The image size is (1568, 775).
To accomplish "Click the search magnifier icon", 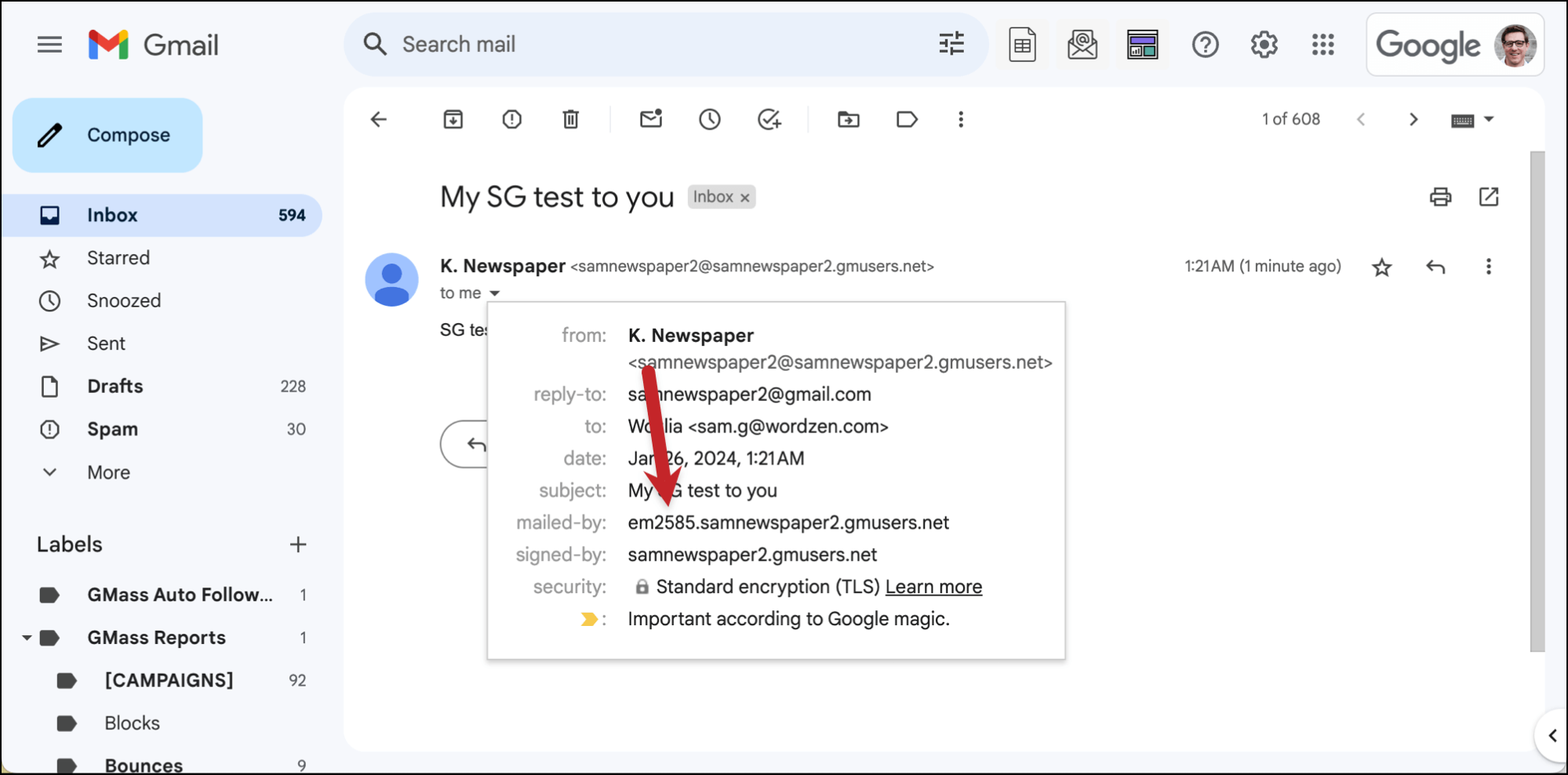I will [x=375, y=44].
